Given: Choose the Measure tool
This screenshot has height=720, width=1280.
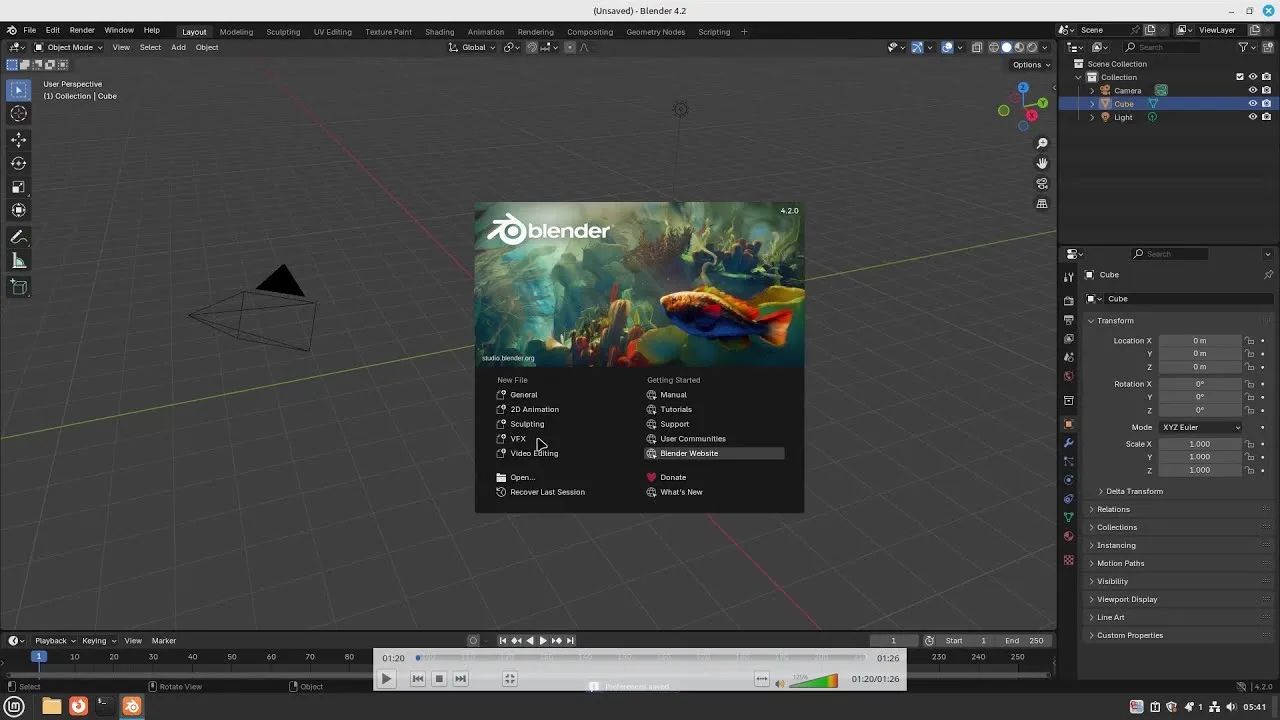Looking at the screenshot, I should (18, 261).
